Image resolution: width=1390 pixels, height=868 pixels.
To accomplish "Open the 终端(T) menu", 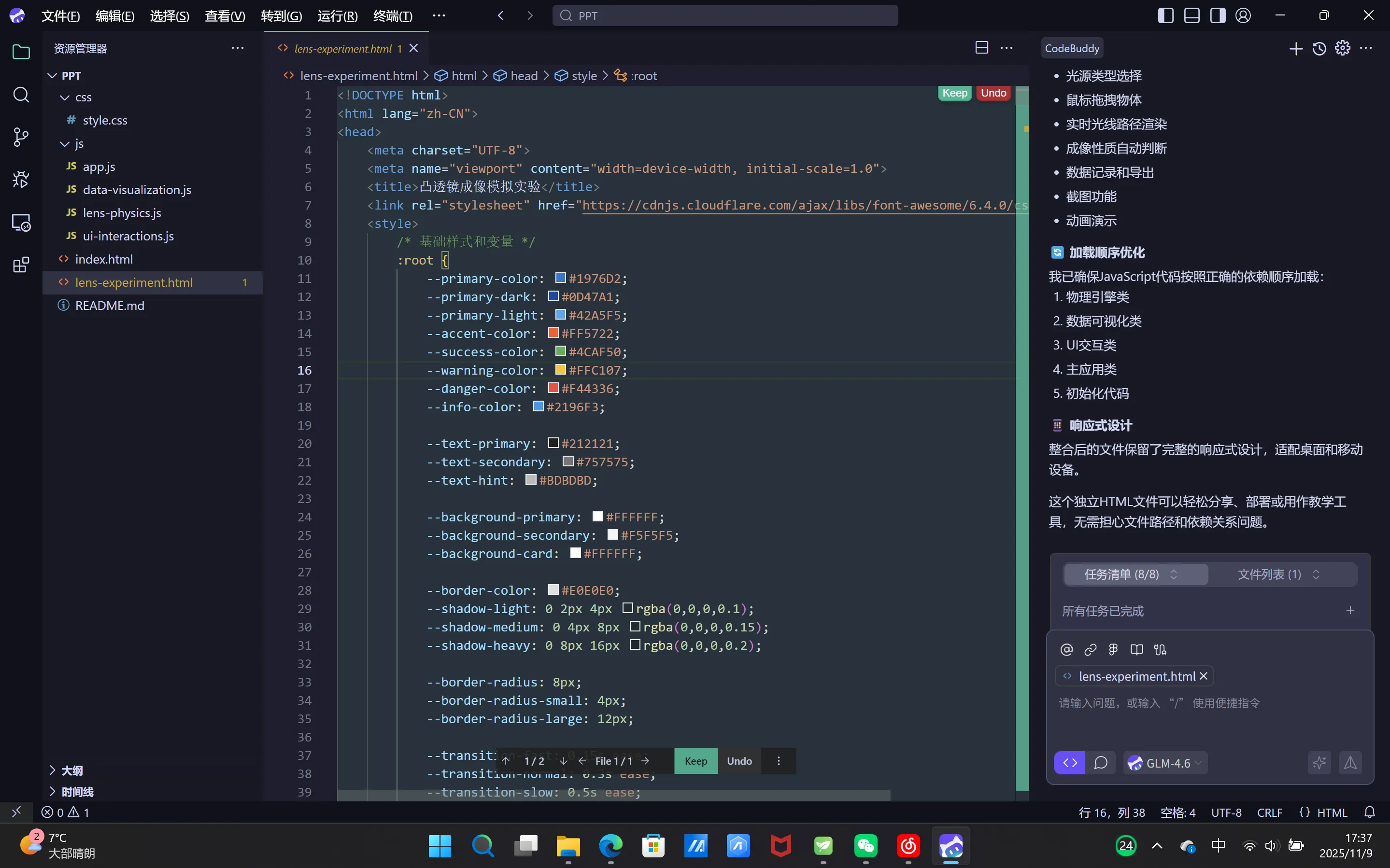I will tap(393, 16).
